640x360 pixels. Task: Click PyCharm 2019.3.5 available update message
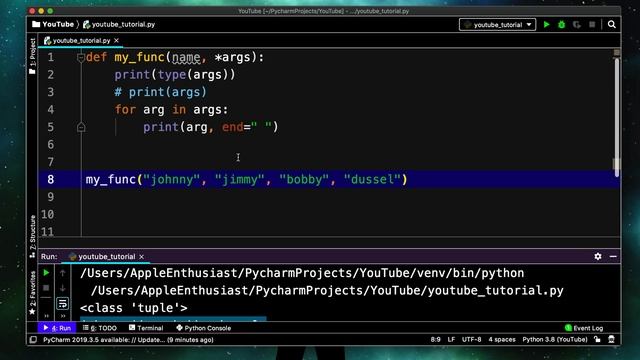128,340
